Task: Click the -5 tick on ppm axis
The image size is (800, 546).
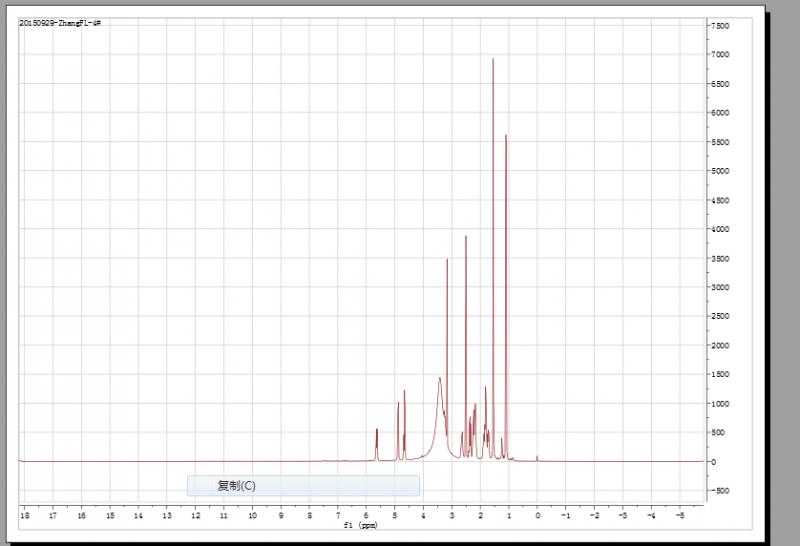Action: click(x=680, y=515)
